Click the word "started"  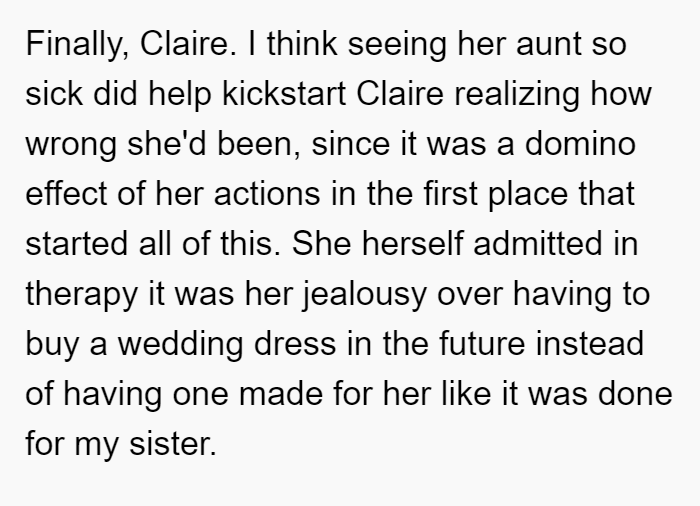pyautogui.click(x=76, y=244)
